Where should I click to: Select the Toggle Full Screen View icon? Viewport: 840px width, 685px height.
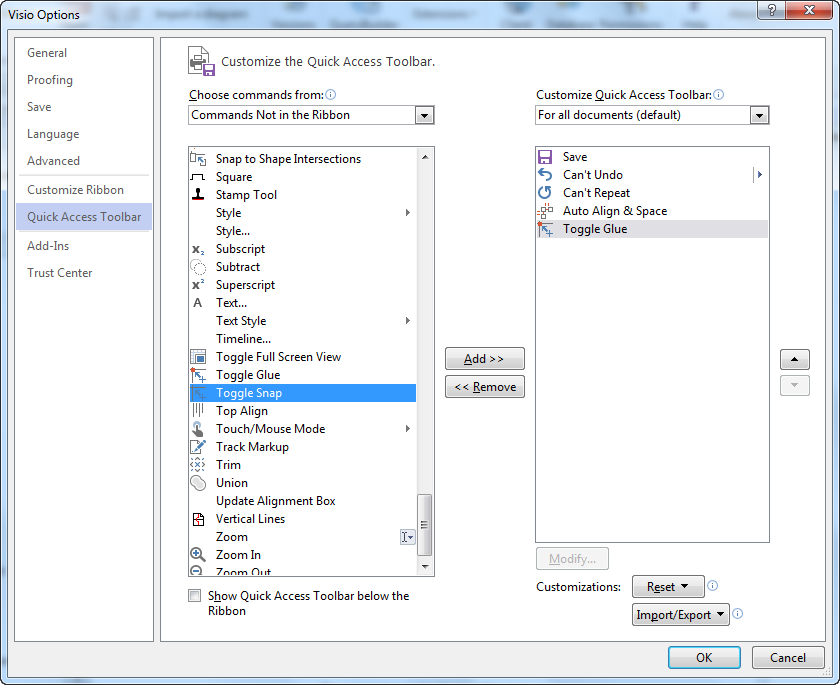coord(198,357)
